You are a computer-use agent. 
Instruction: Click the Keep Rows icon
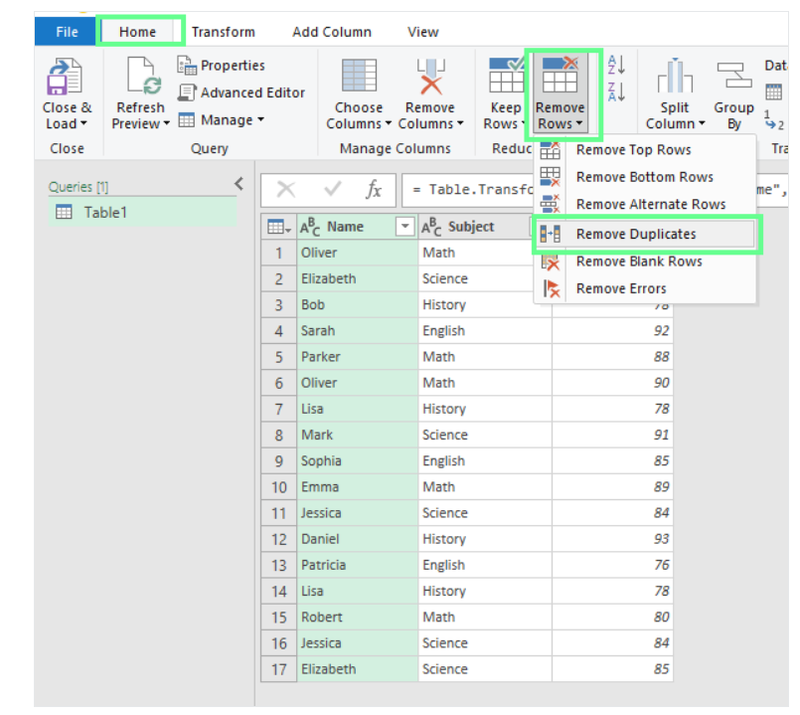pos(506,75)
